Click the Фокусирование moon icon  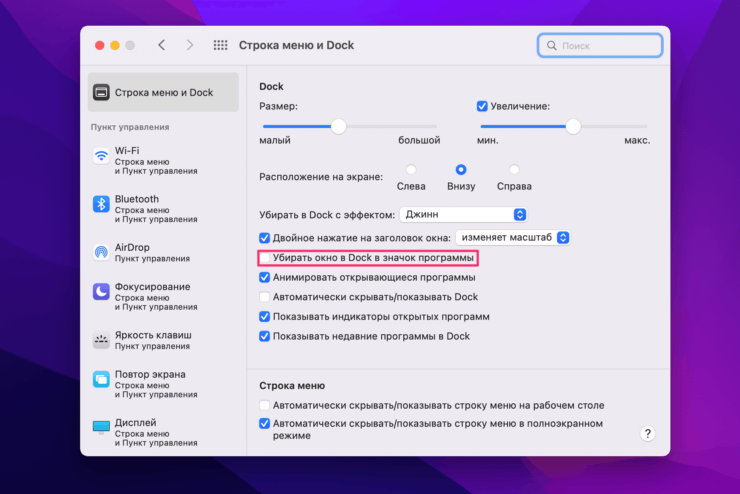pyautogui.click(x=101, y=292)
